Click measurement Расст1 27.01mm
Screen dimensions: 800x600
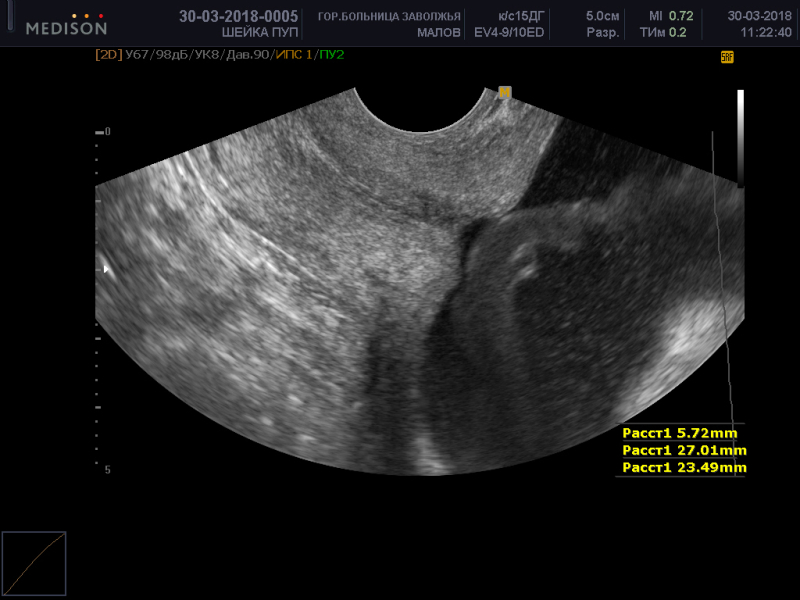pos(684,451)
